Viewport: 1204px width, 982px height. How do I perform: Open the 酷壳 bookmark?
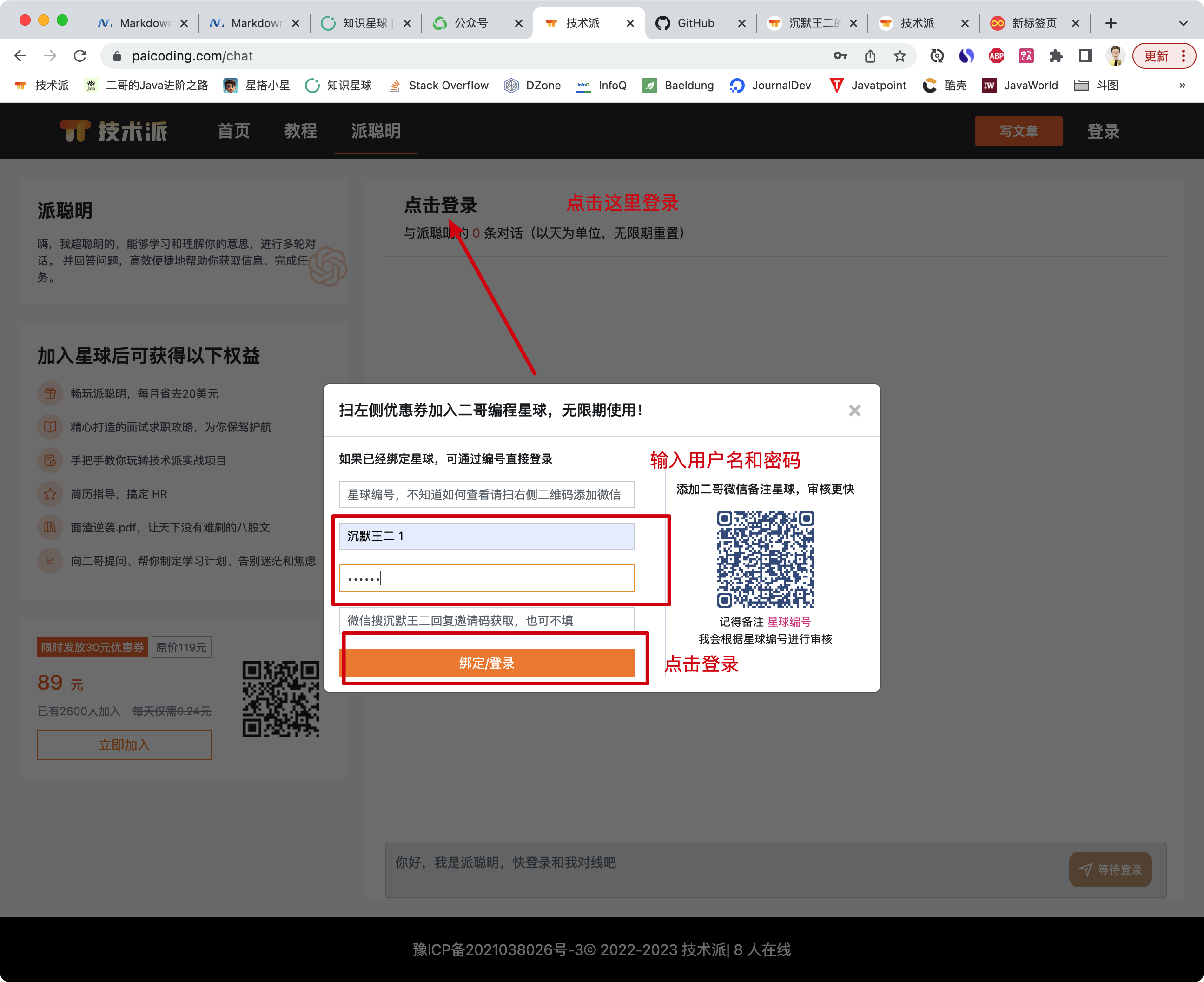pos(945,86)
